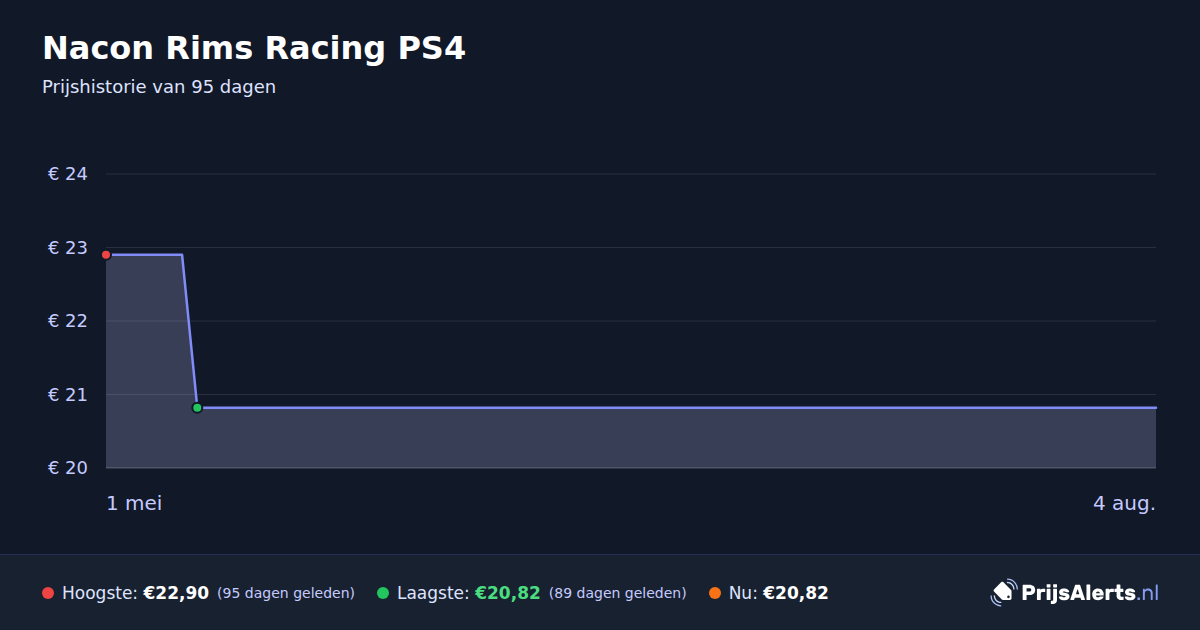Click the current Nu price value
The height and width of the screenshot is (630, 1200).
point(795,593)
